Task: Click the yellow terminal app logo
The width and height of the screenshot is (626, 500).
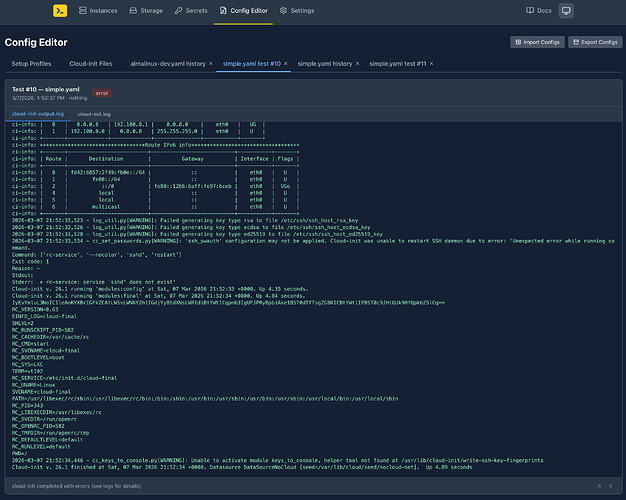Action: pyautogui.click(x=61, y=11)
